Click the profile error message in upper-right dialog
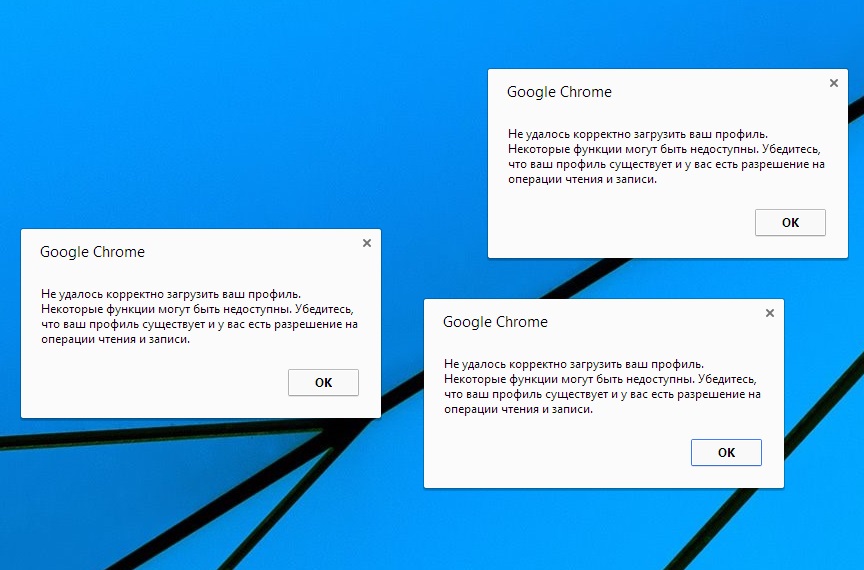This screenshot has height=570, width=864. pyautogui.click(x=666, y=157)
